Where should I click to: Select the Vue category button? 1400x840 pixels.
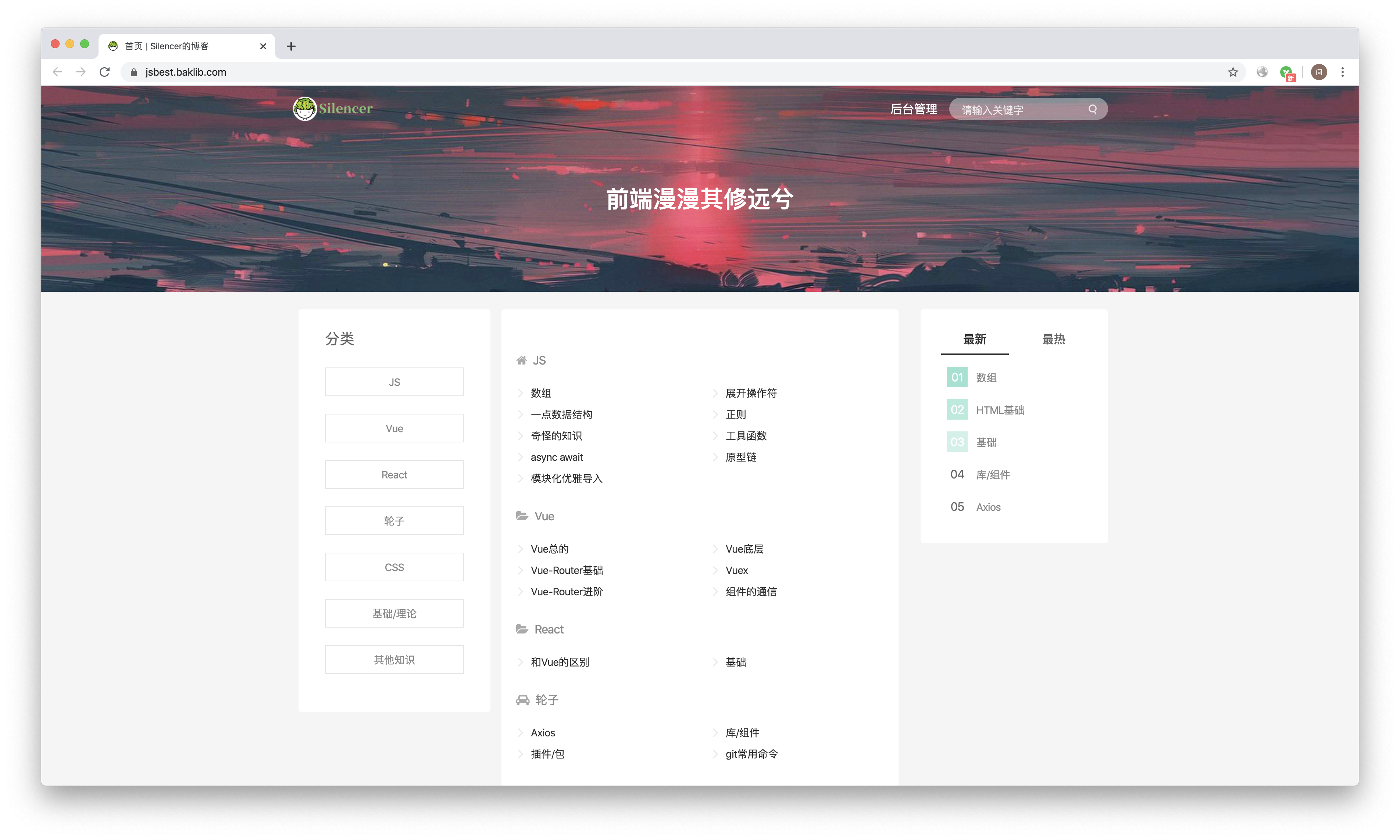[394, 428]
